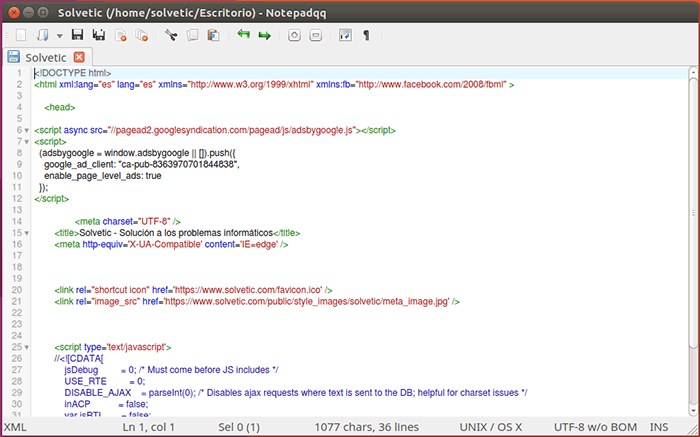Toggle show all characters pilcrow icon
The image size is (700, 437).
tap(367, 35)
